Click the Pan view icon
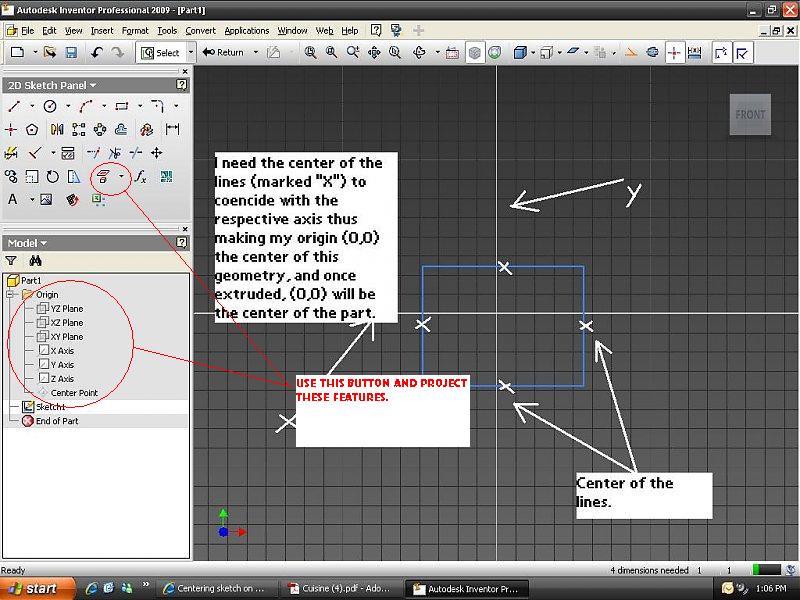 coord(374,52)
